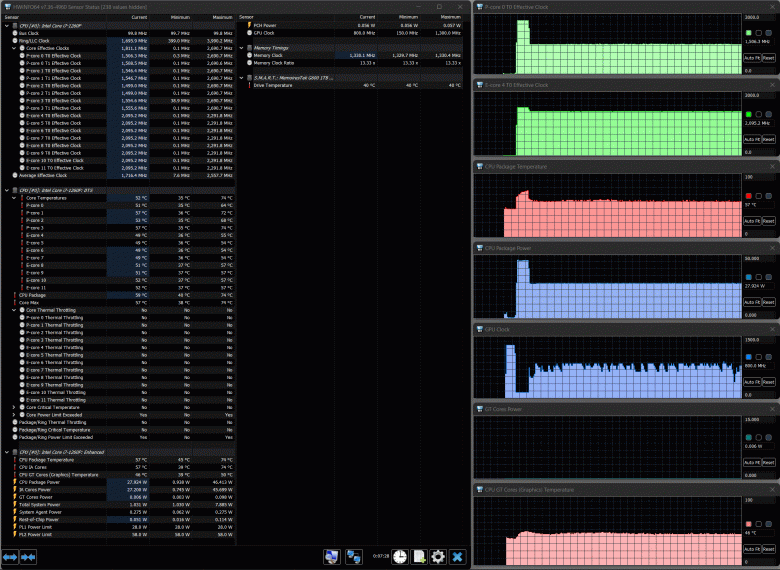Toggle empty checkbox in P-core 0 graph
This screenshot has width=780, height=570.
[759, 33]
